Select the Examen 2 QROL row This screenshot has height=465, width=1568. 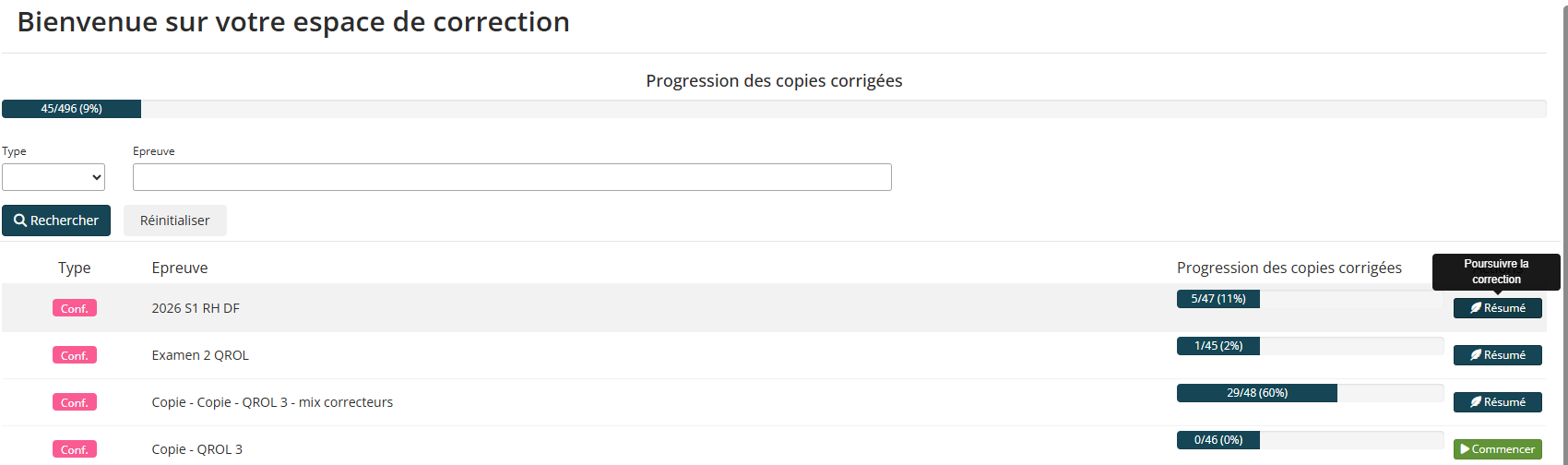click(200, 355)
